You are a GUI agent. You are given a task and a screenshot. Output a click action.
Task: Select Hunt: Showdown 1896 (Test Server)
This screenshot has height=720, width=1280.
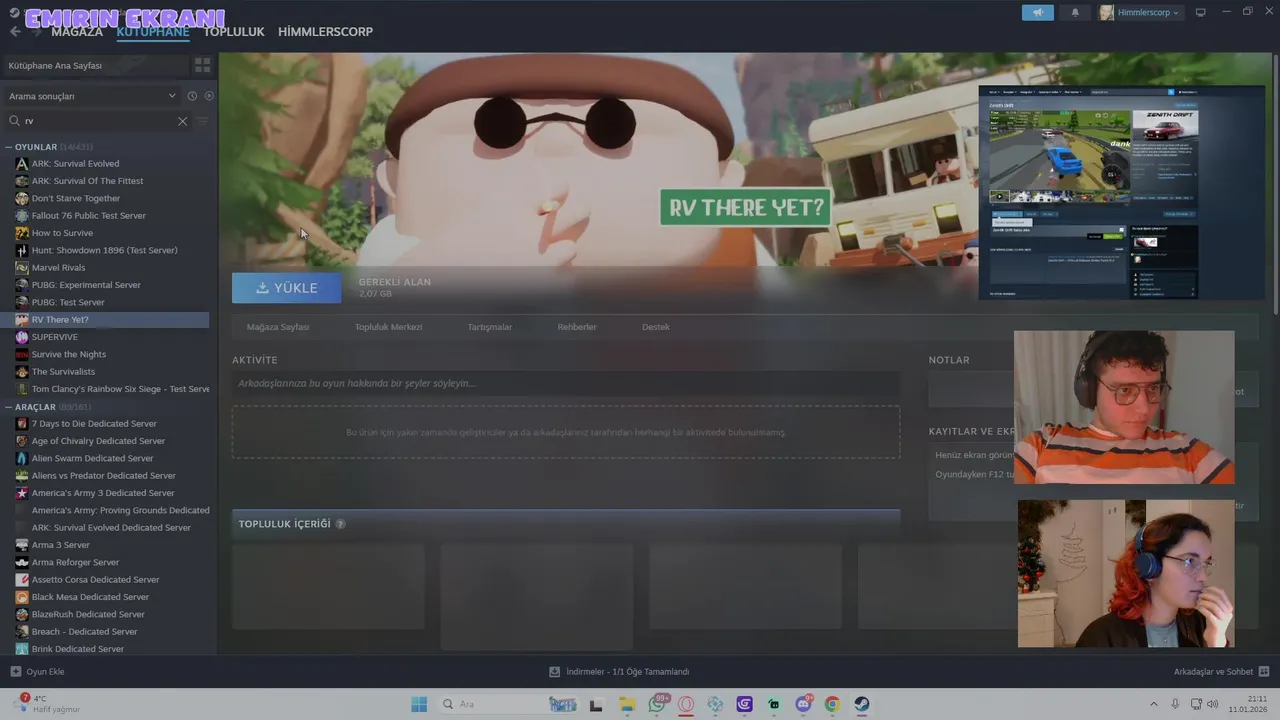(x=106, y=250)
